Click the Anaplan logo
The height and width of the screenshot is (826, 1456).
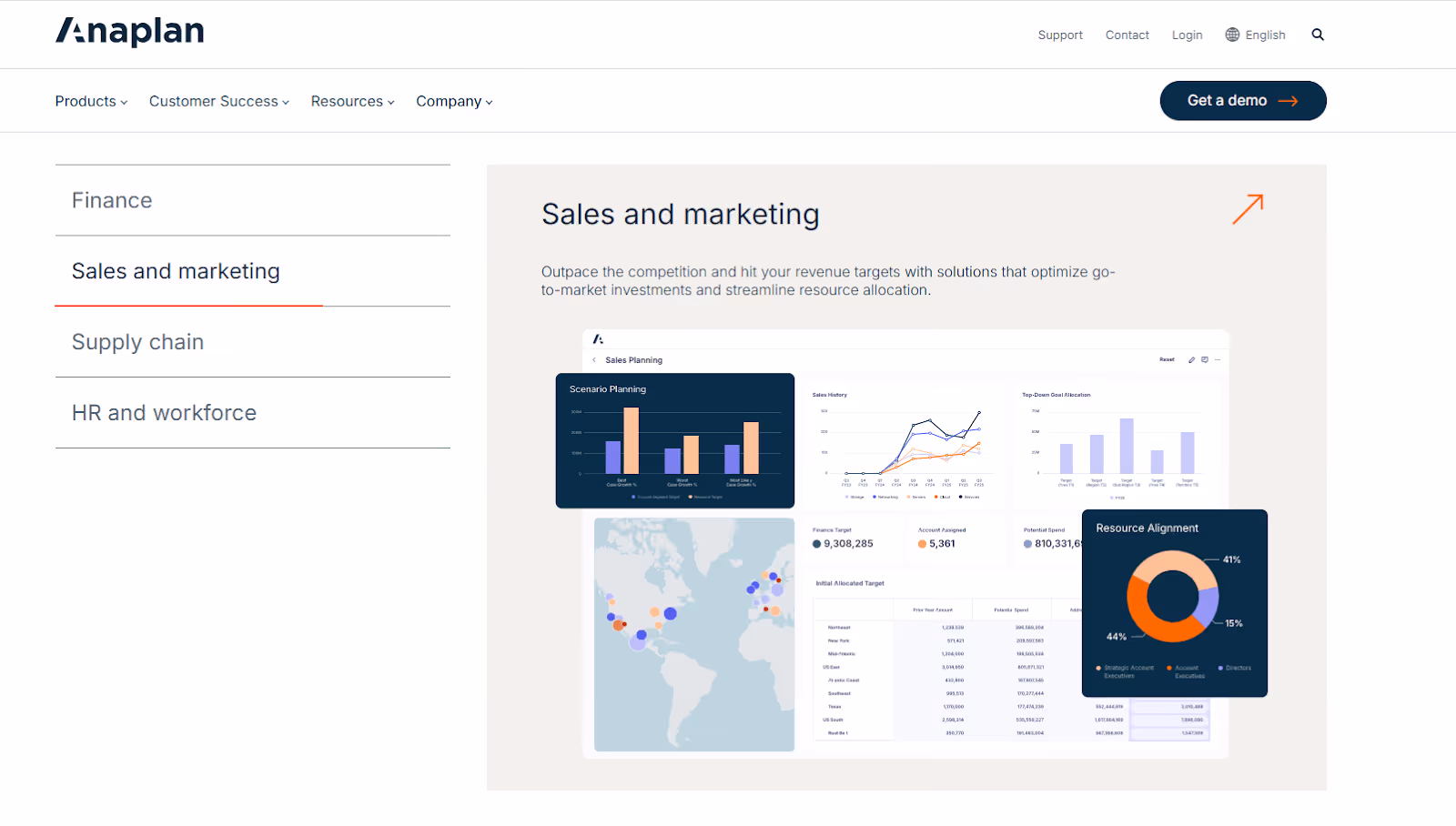pyautogui.click(x=129, y=31)
